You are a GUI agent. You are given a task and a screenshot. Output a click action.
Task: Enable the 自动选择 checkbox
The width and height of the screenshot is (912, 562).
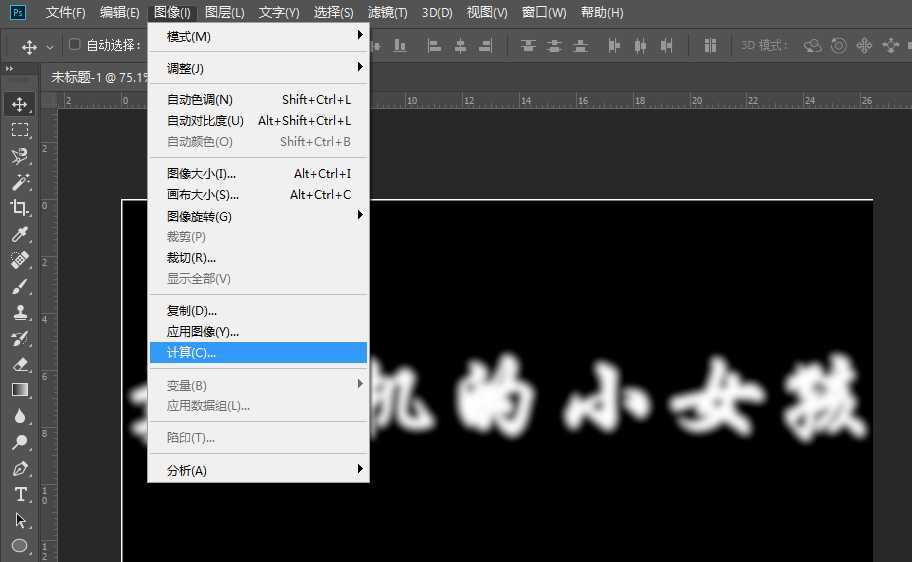[74, 45]
